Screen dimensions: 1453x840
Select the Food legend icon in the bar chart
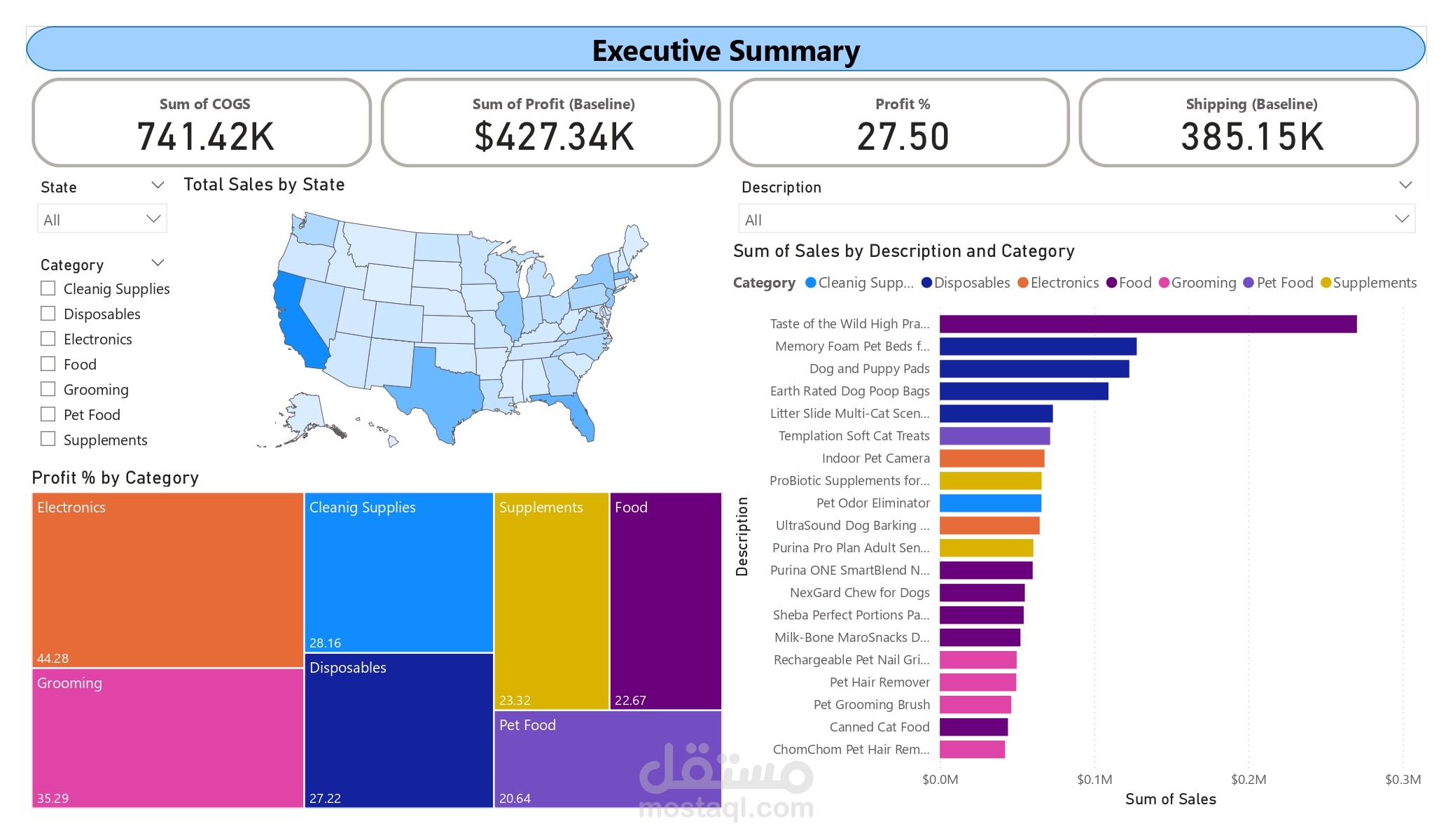point(1111,283)
